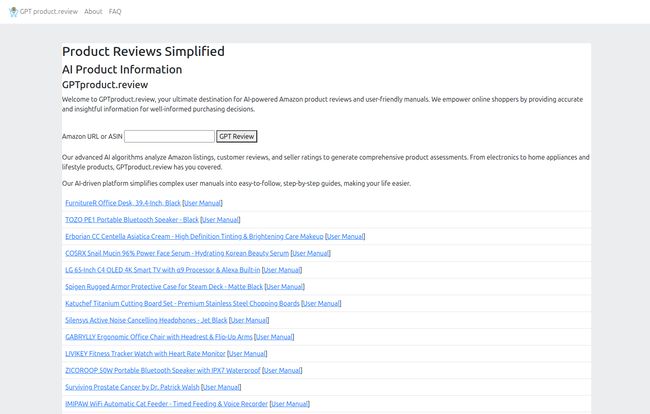Viewport: 650px width, 414px height.
Task: Click the GPT Review button
Action: click(237, 136)
